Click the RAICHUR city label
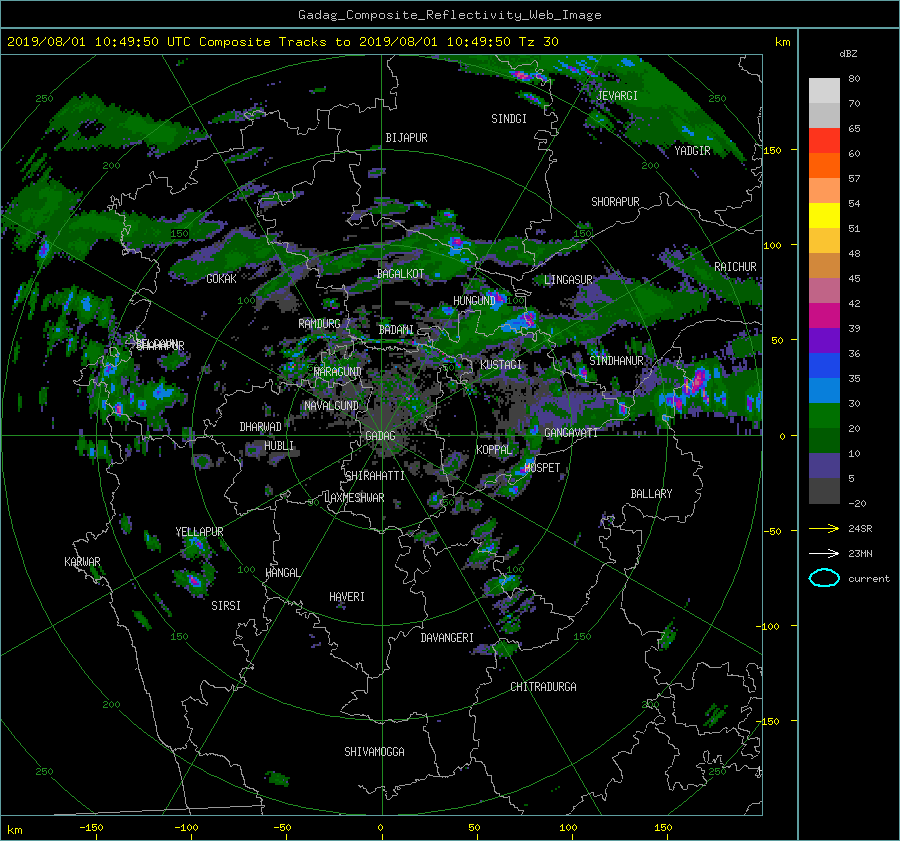This screenshot has width=900, height=841. [x=735, y=267]
